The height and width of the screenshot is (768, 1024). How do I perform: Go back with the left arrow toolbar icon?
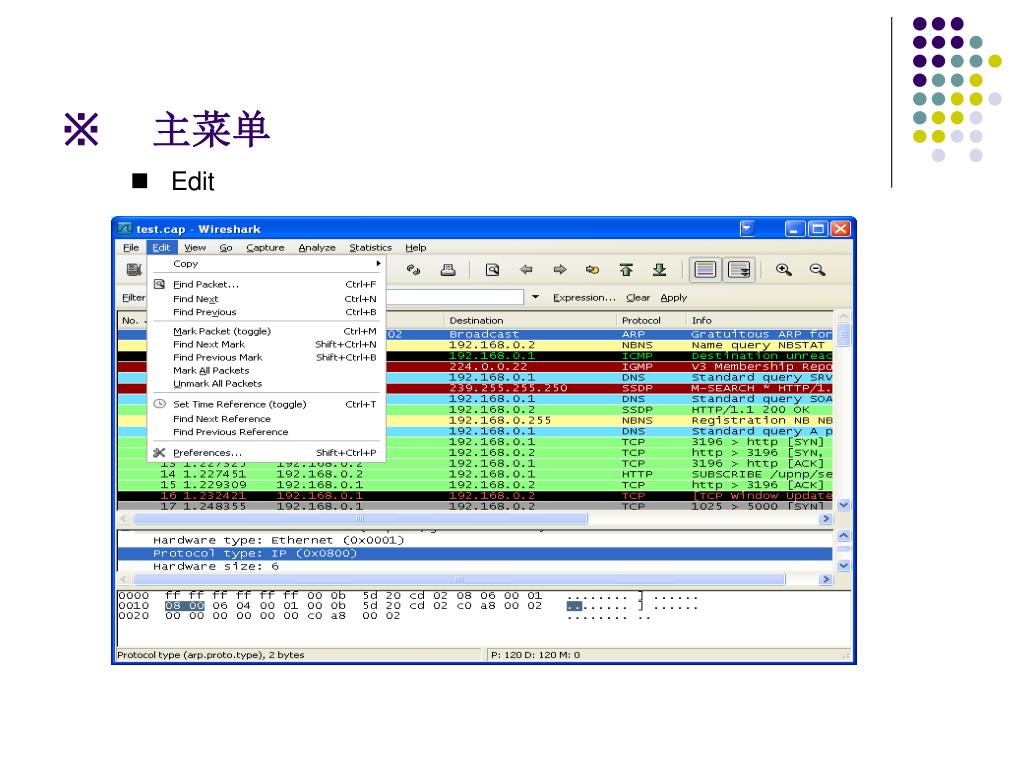526,269
